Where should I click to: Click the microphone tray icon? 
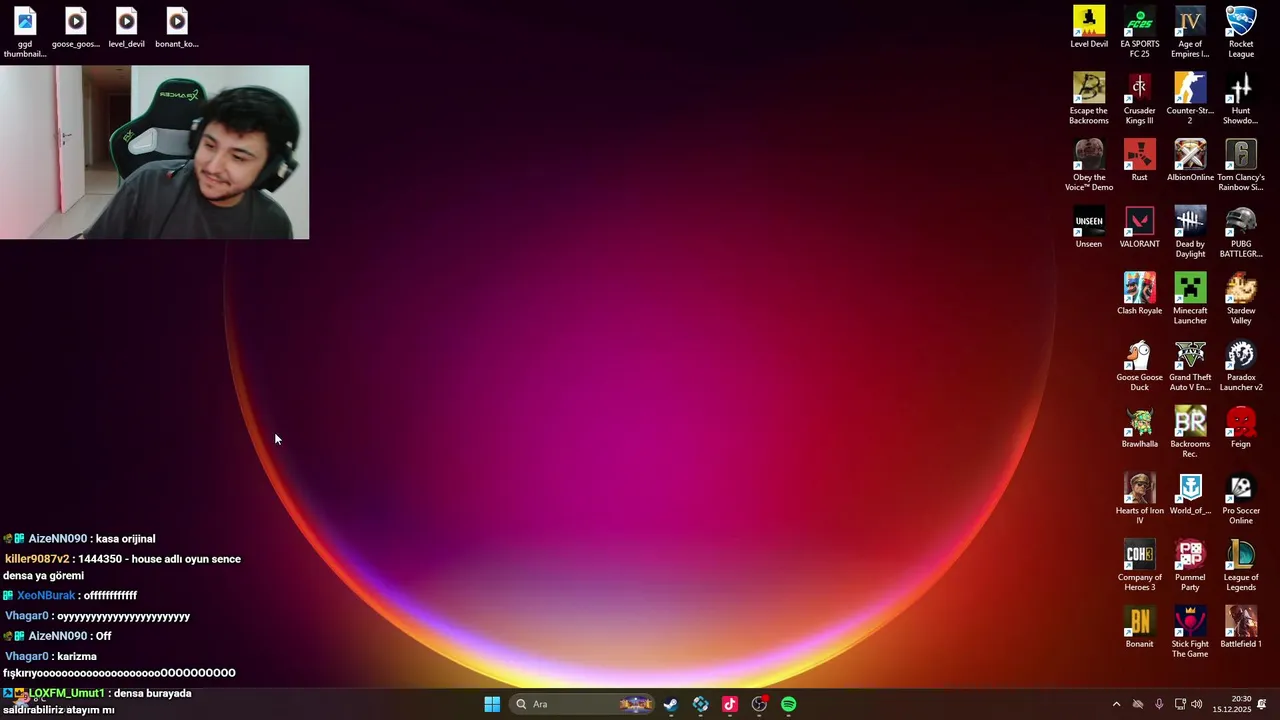(1159, 704)
